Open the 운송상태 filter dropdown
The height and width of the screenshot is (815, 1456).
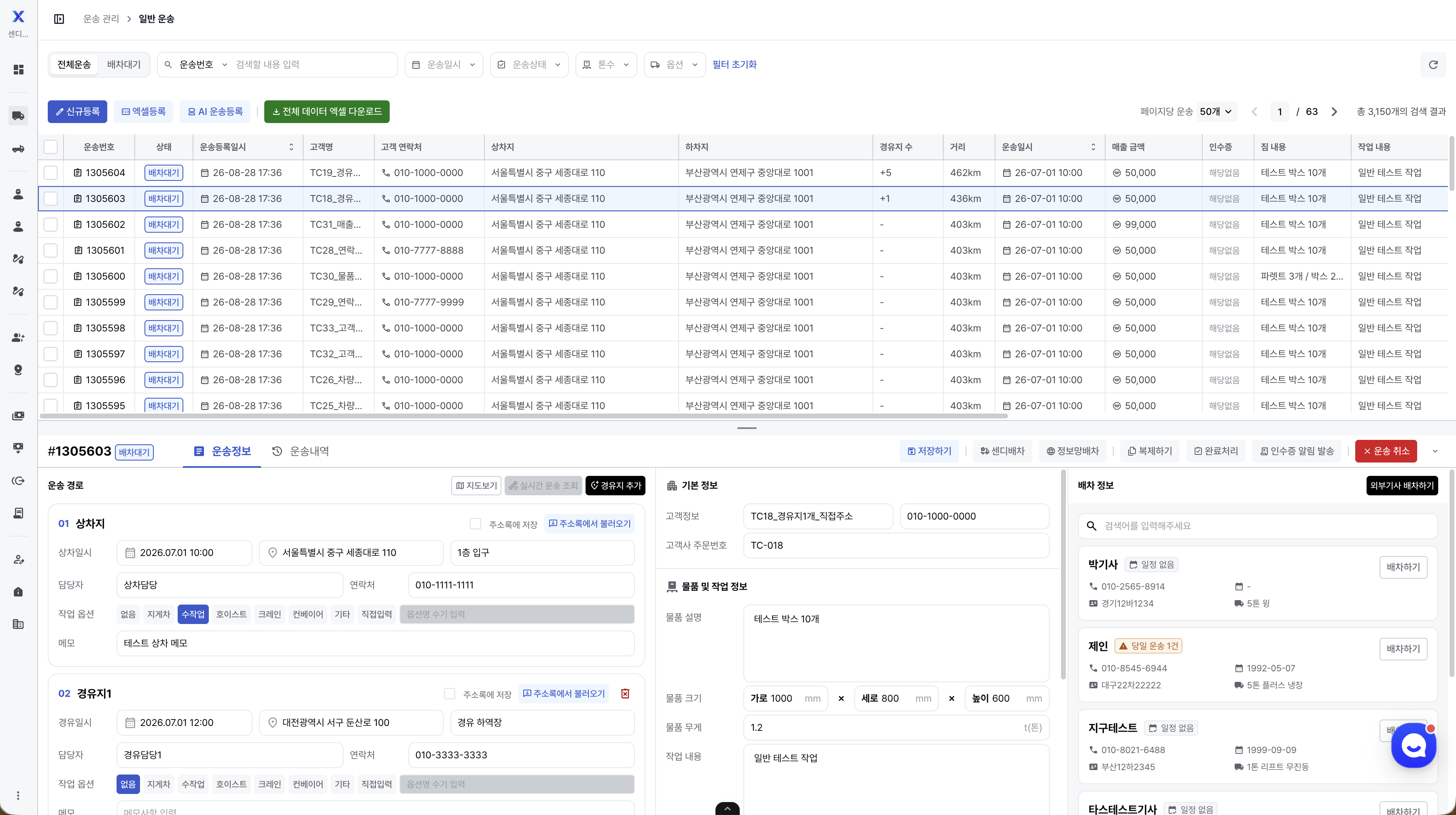coord(529,64)
